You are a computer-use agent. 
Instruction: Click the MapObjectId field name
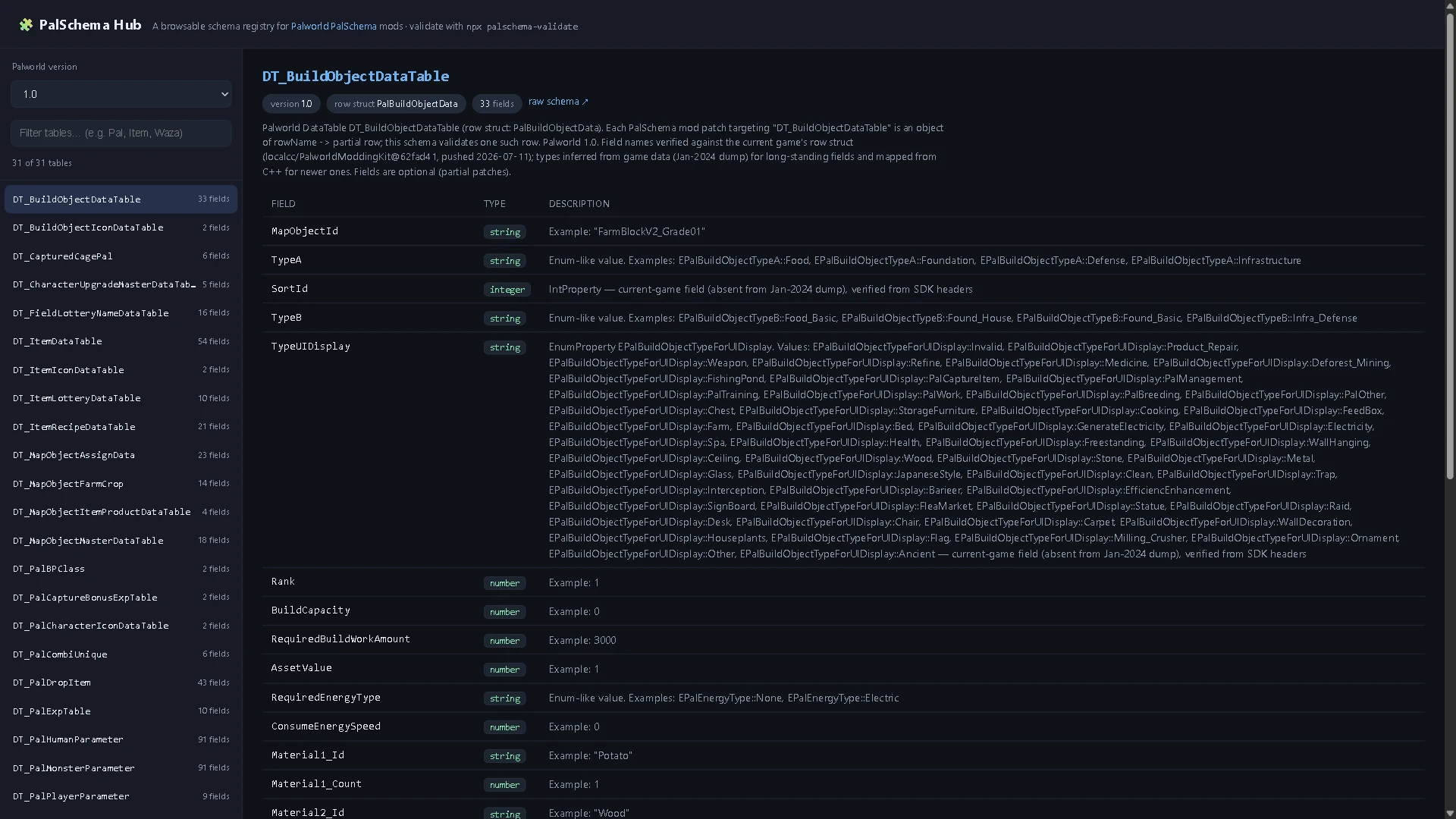[x=305, y=231]
